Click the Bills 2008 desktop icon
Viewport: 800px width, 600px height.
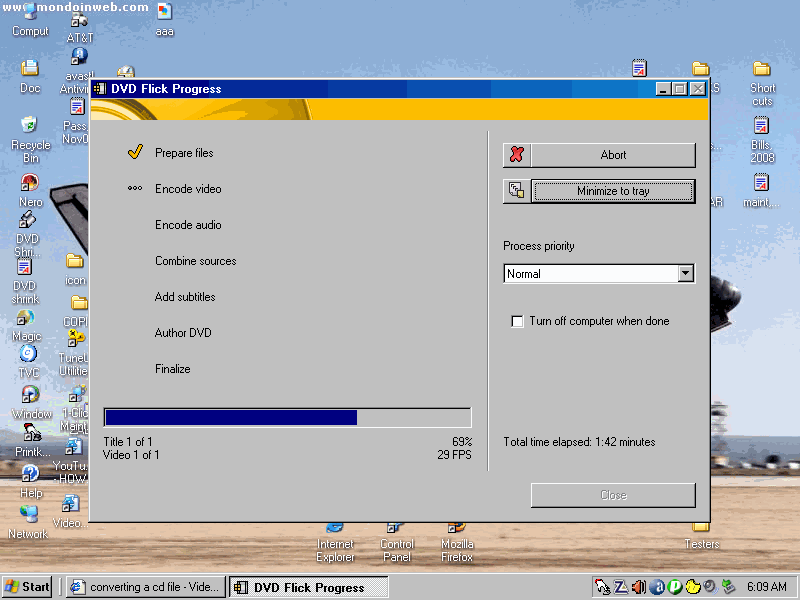(761, 126)
